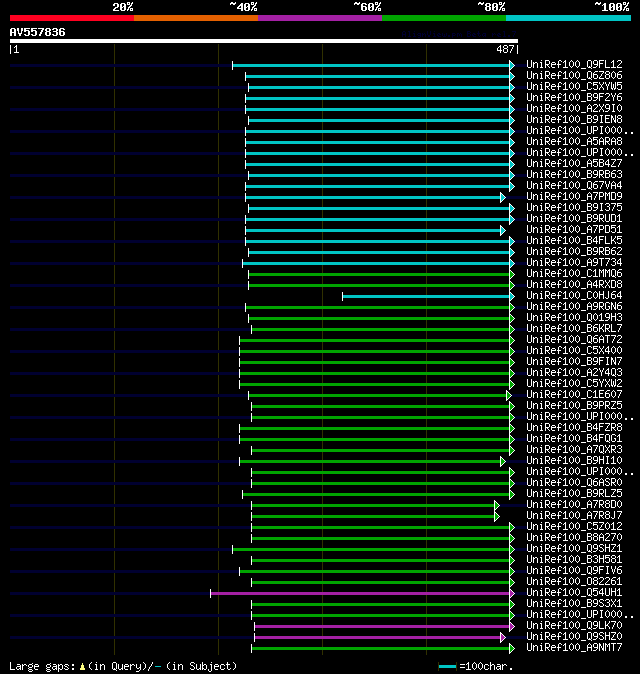Click the UniRef100_B9RB62 label
The width and height of the screenshot is (640, 674).
574,251
